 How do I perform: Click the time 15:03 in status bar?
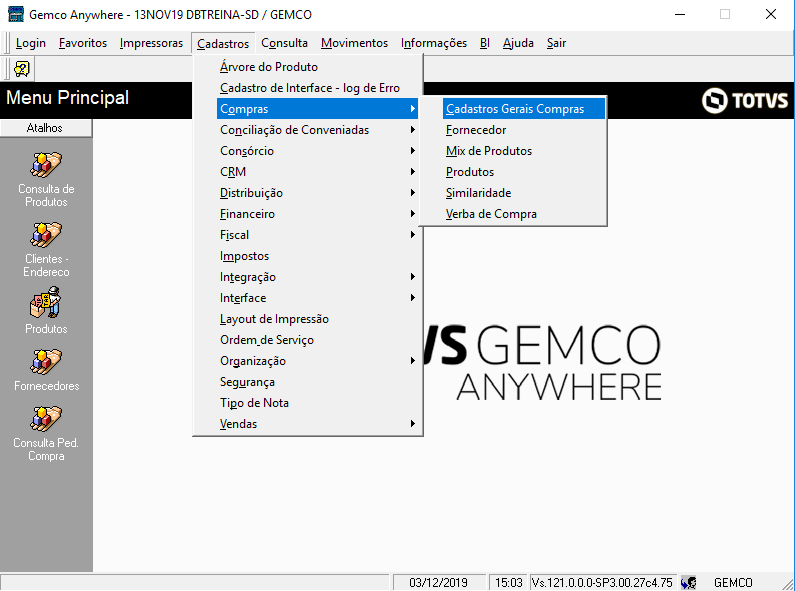click(509, 583)
